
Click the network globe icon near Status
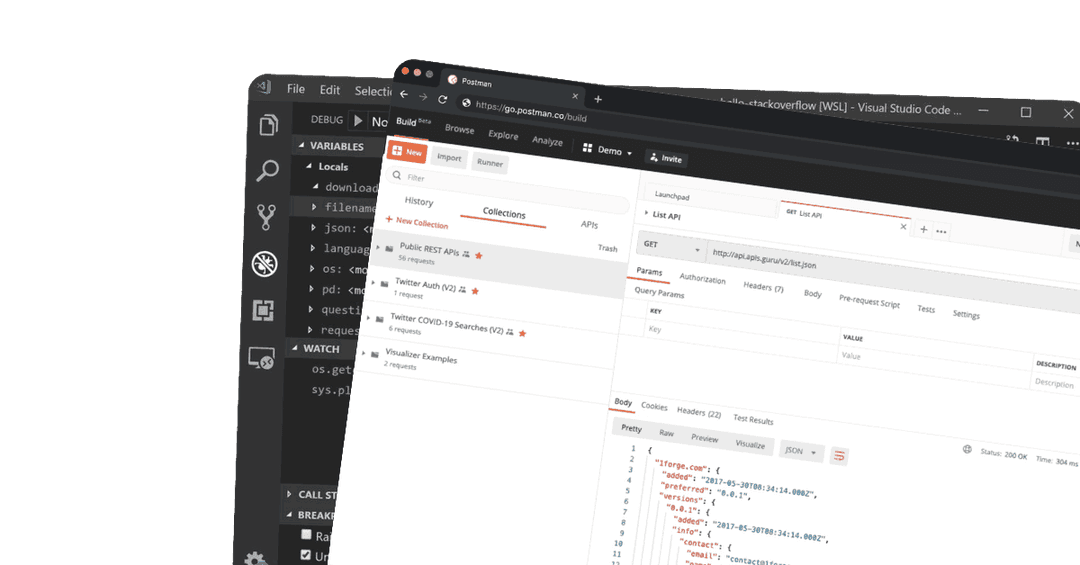click(x=967, y=449)
